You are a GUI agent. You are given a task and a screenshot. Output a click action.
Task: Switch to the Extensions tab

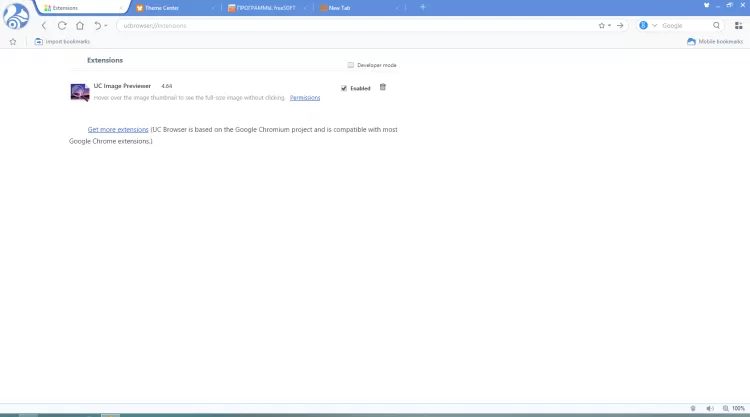click(x=79, y=8)
